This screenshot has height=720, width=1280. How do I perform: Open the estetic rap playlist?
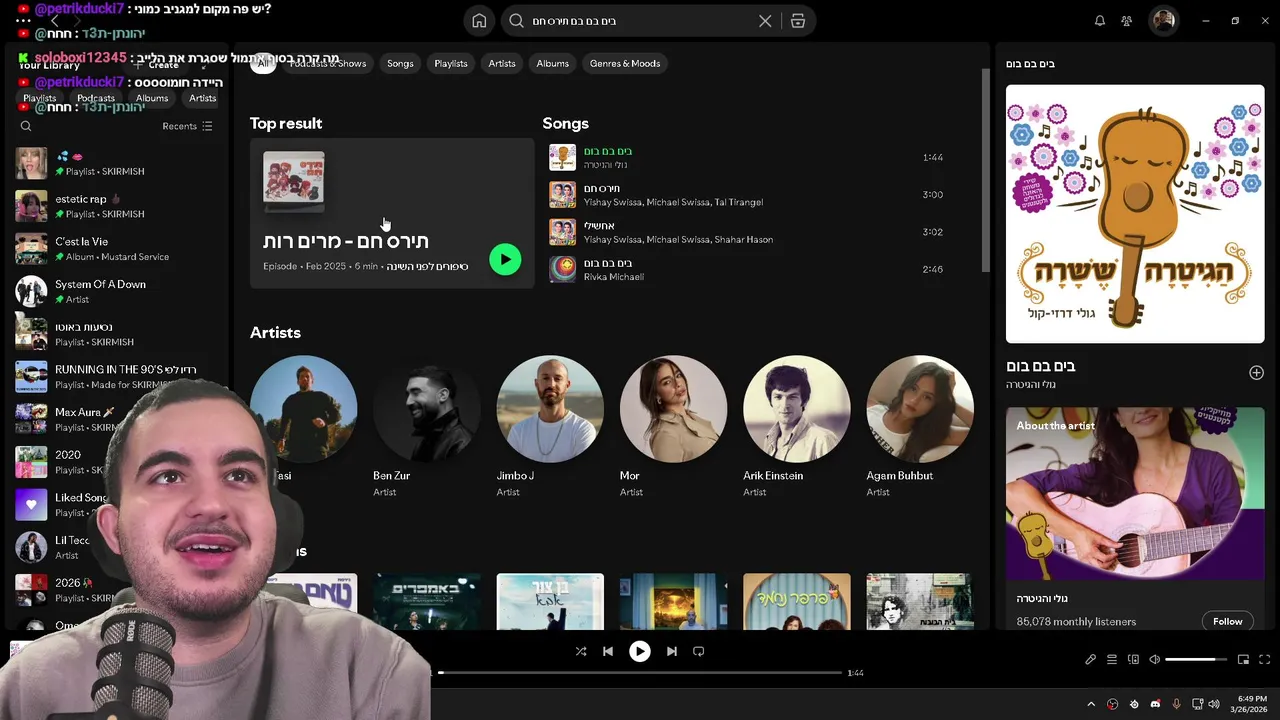(115, 206)
